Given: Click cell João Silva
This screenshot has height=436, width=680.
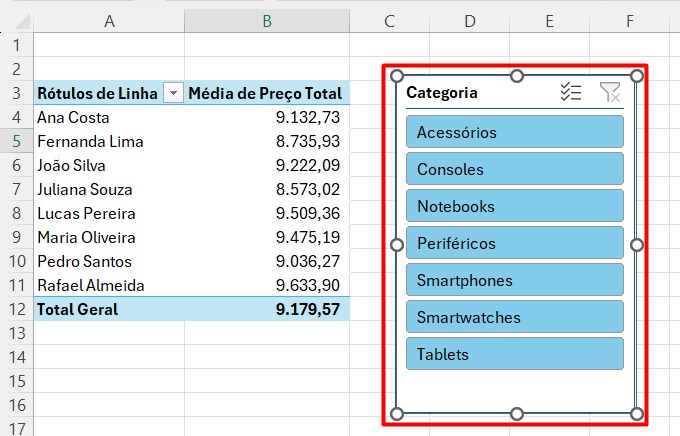Looking at the screenshot, I should [109, 165].
